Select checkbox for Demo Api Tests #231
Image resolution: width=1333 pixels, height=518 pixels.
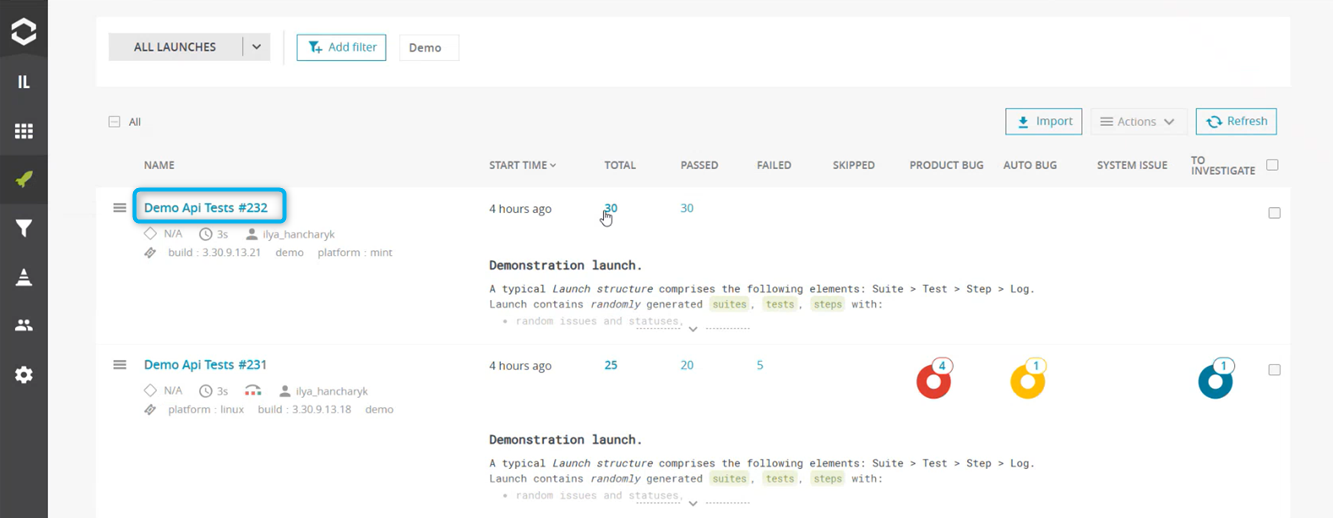click(x=1274, y=370)
